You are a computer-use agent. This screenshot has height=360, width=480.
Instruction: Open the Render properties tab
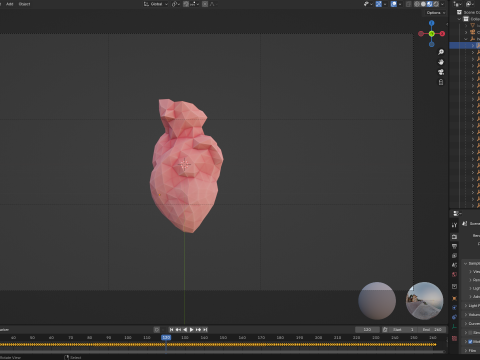tap(454, 237)
